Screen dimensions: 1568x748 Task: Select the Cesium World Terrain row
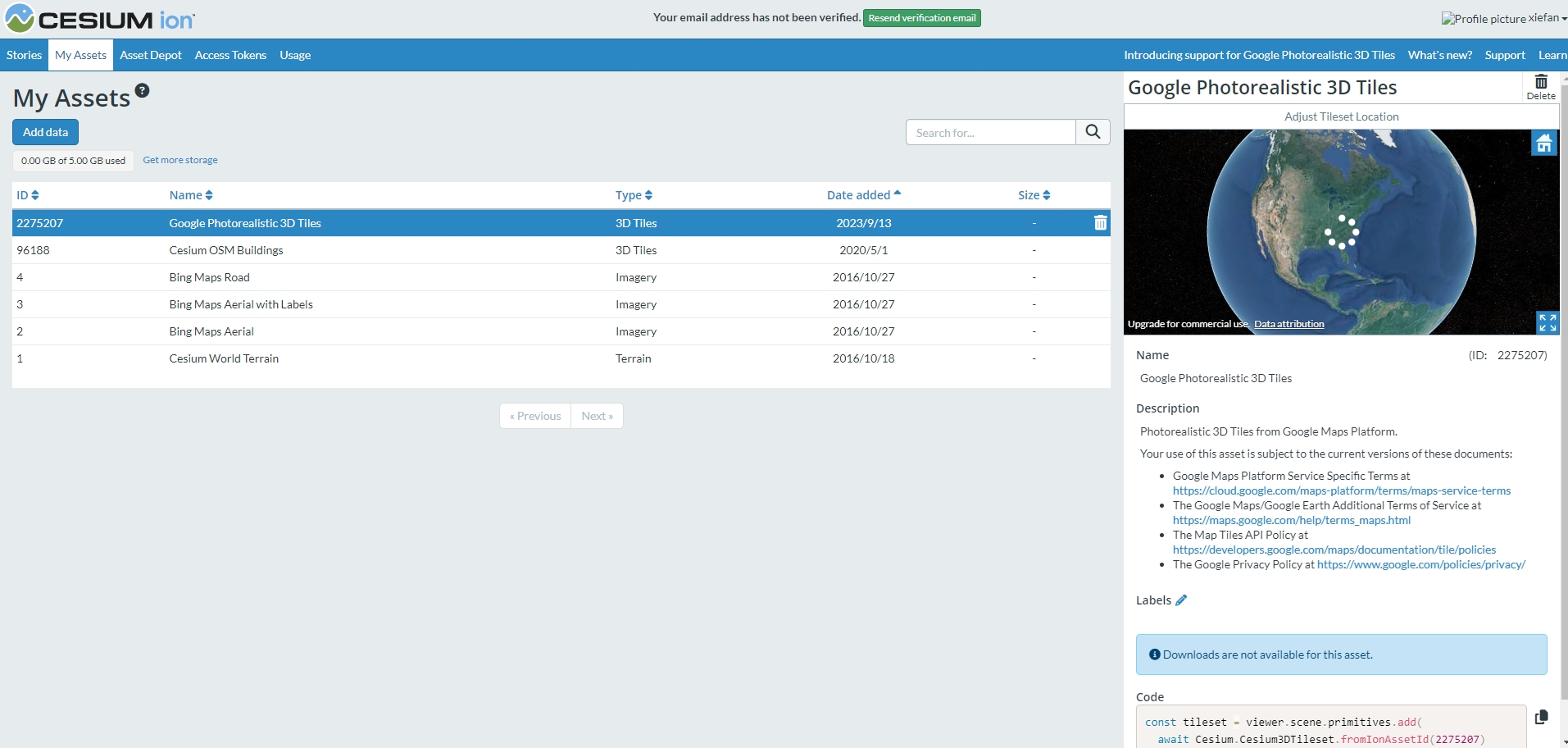[x=561, y=358]
